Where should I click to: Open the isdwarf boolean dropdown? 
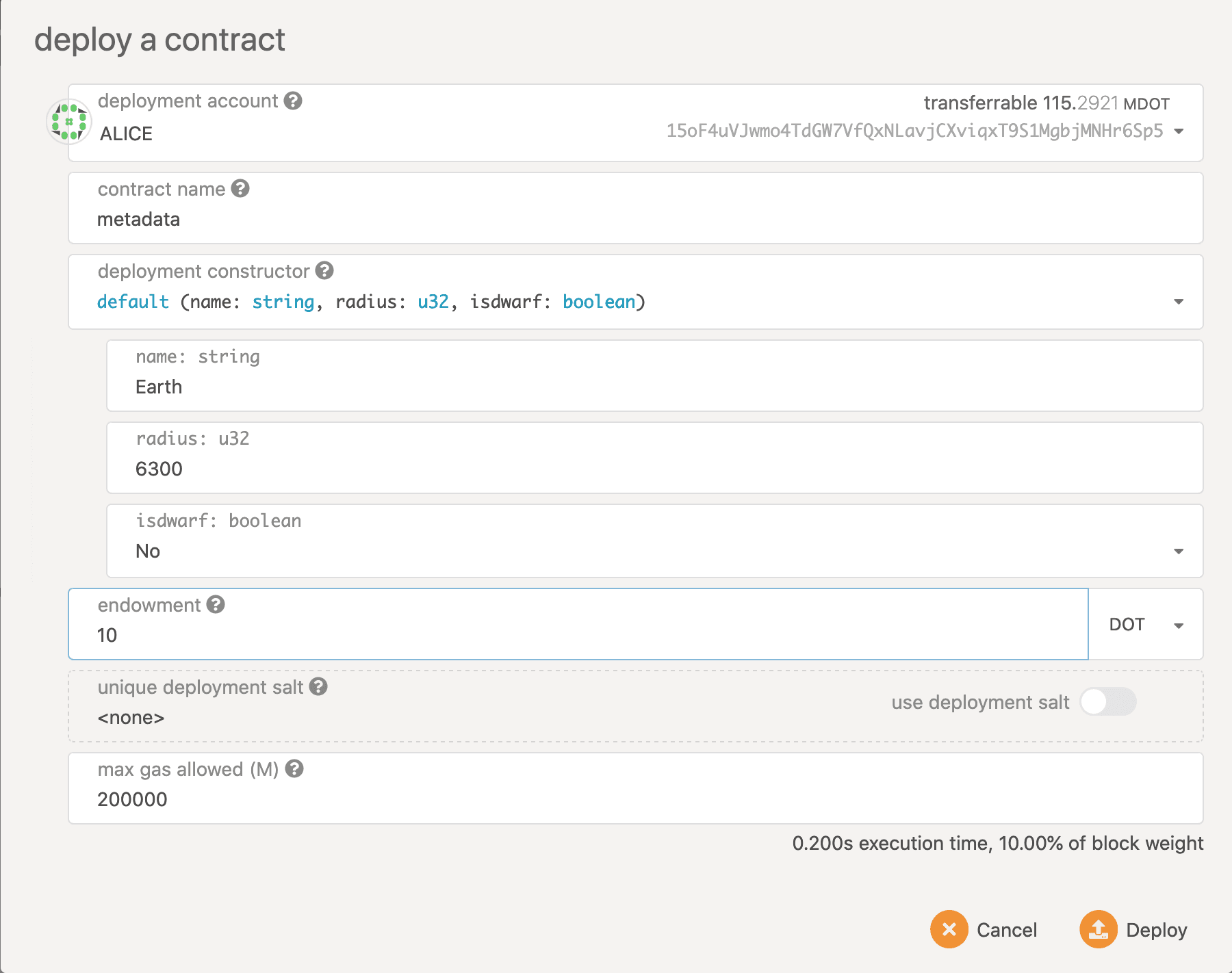point(1179,552)
